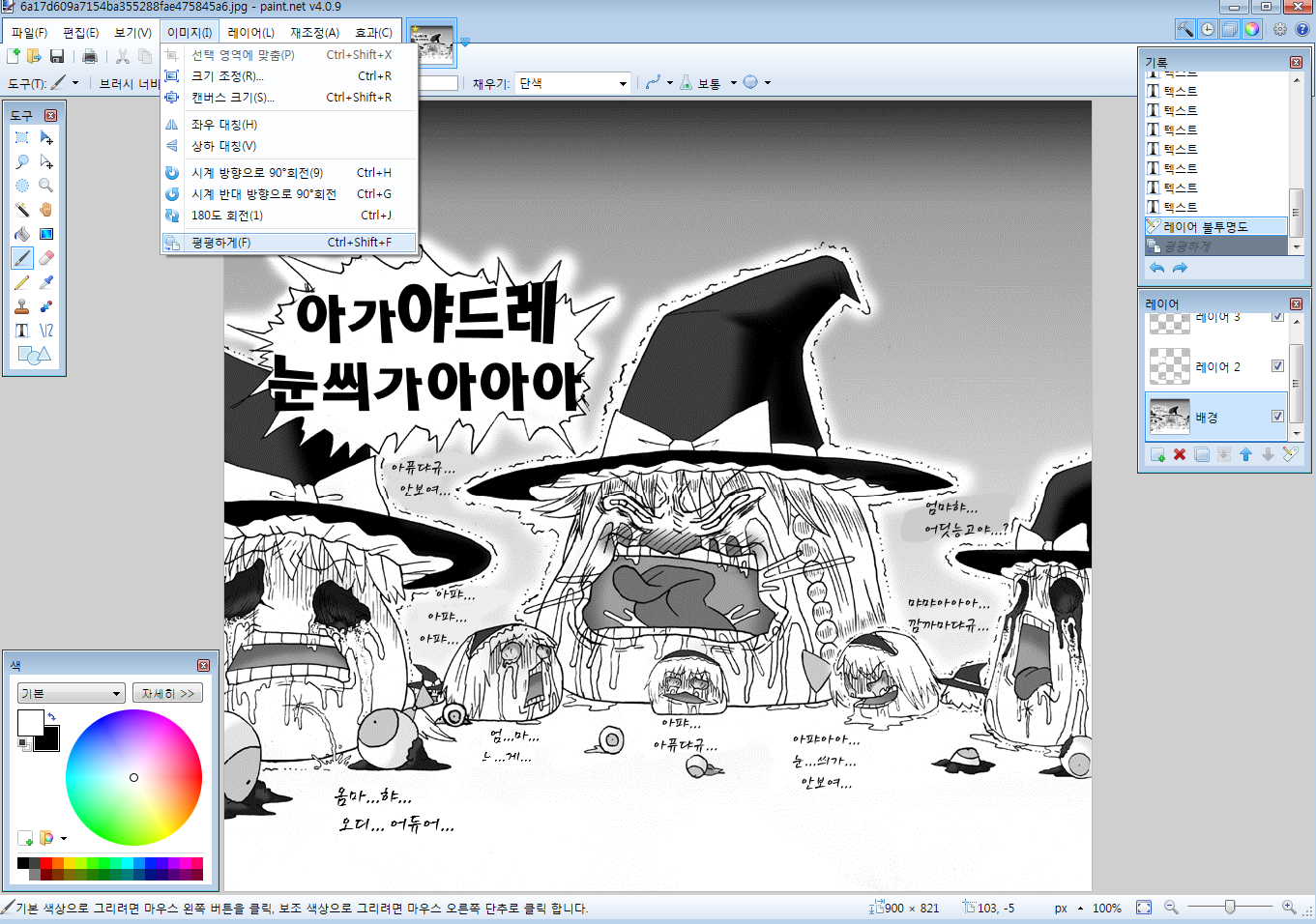Select the Magic Wand tool
The image size is (1316, 924).
22,210
